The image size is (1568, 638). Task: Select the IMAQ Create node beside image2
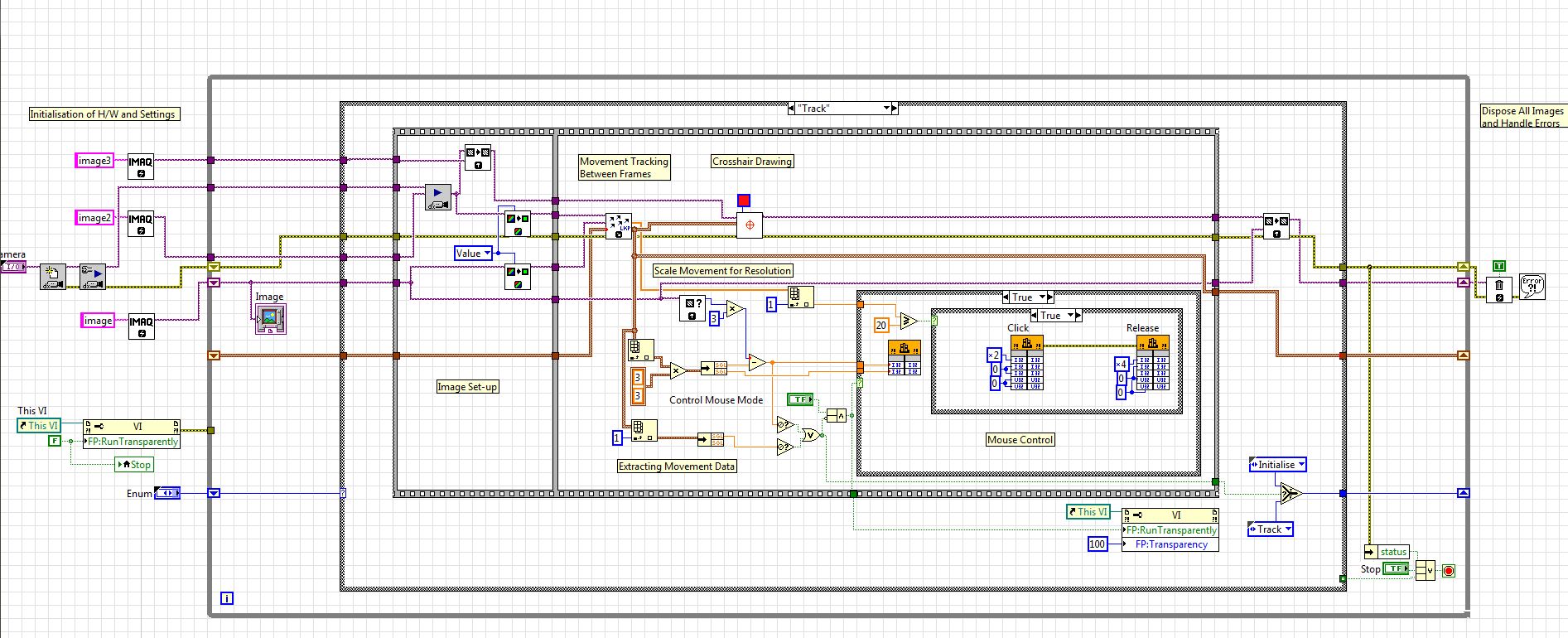click(x=141, y=224)
